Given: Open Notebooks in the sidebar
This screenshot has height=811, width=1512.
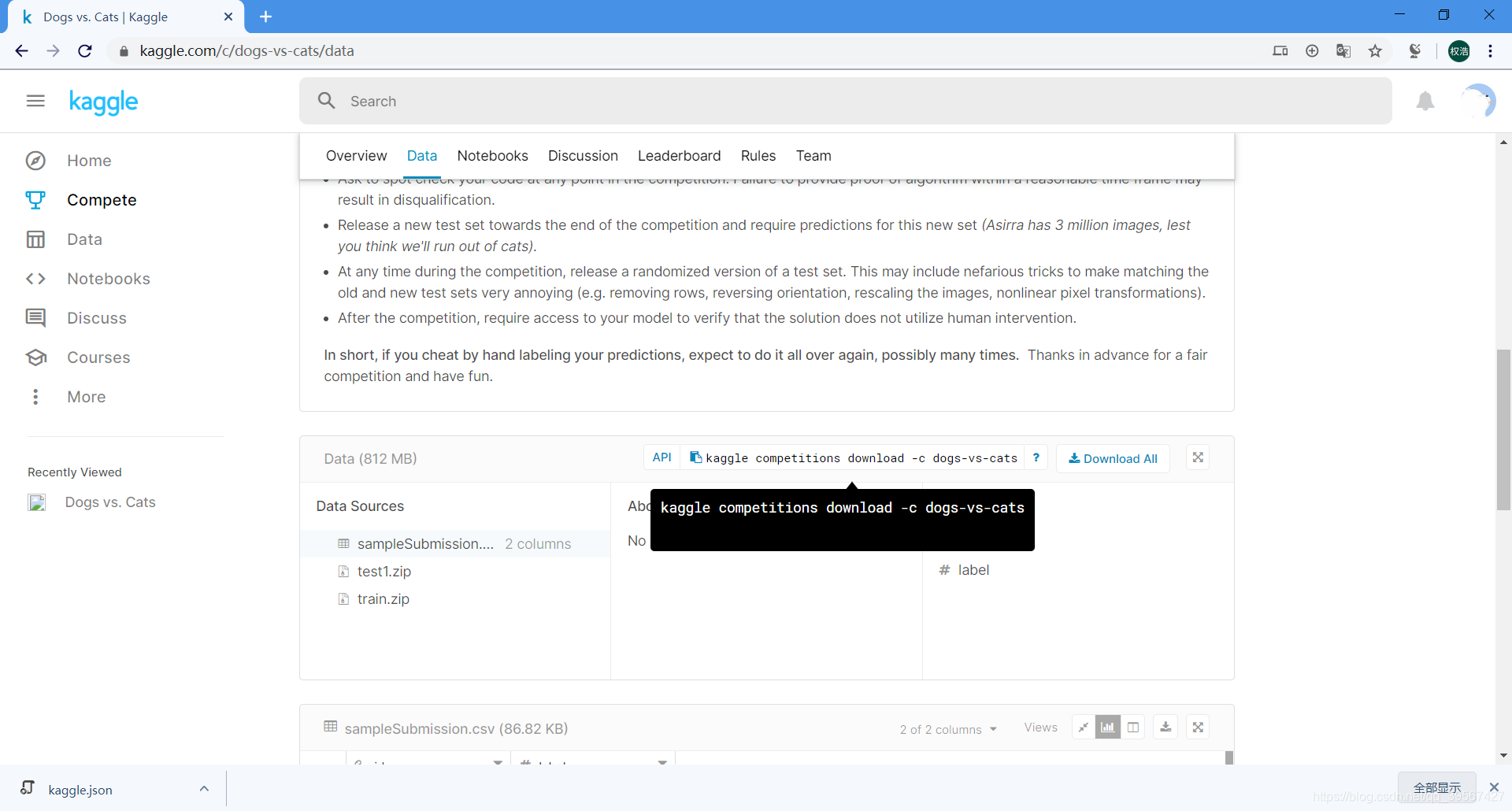Looking at the screenshot, I should click(x=109, y=279).
